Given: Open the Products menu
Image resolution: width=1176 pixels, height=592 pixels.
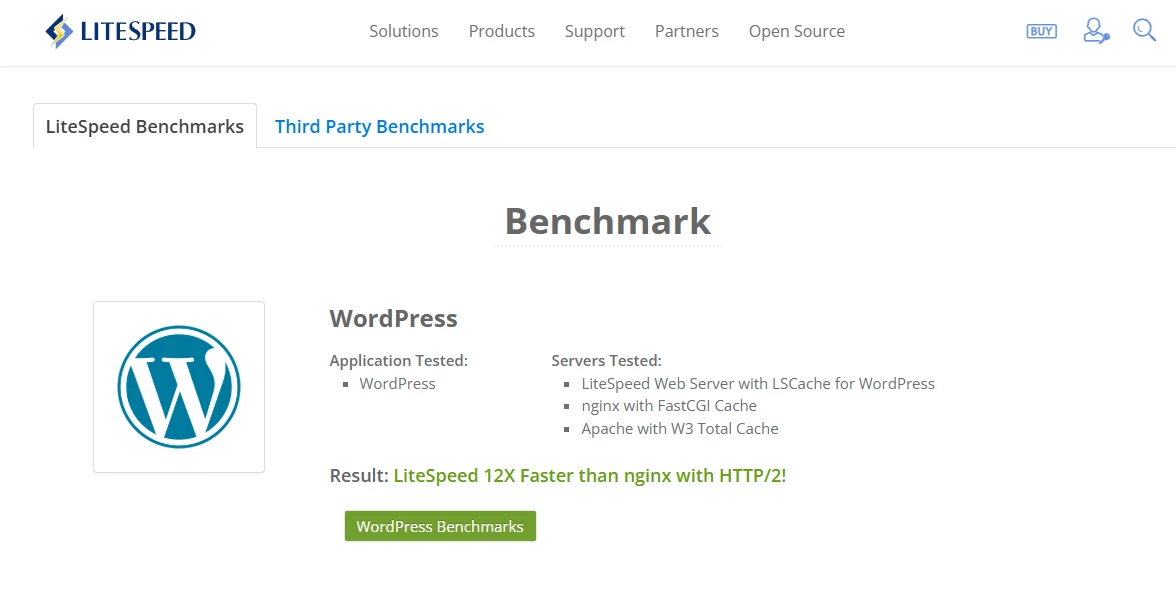Looking at the screenshot, I should 502,32.
